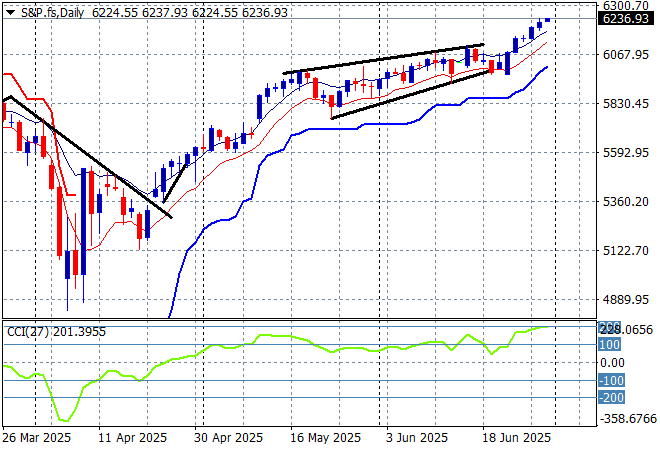Select the short steep black trendline in April

[175, 183]
